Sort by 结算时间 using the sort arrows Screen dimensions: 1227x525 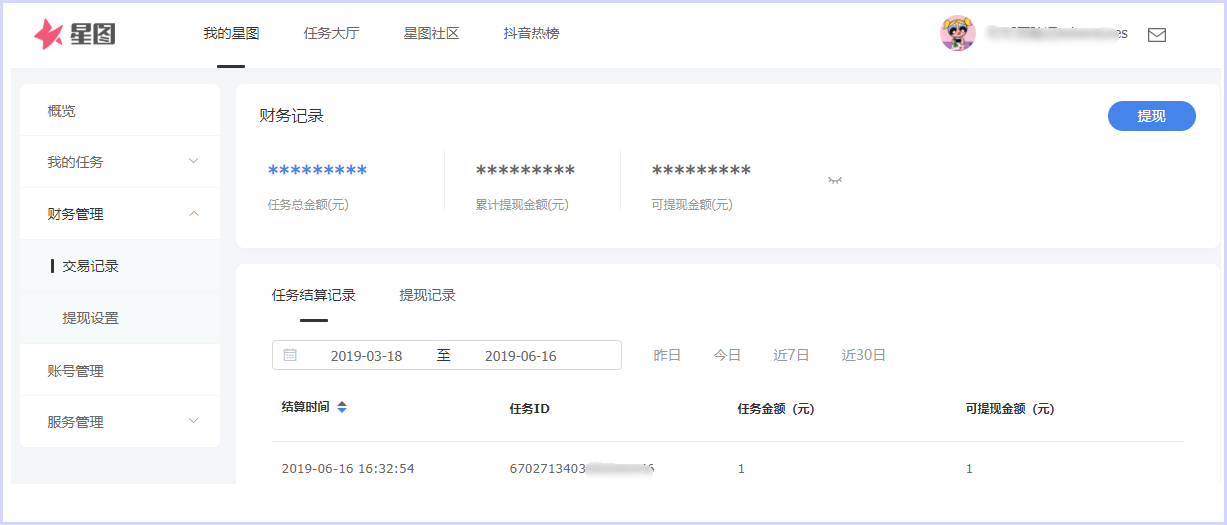coord(342,408)
